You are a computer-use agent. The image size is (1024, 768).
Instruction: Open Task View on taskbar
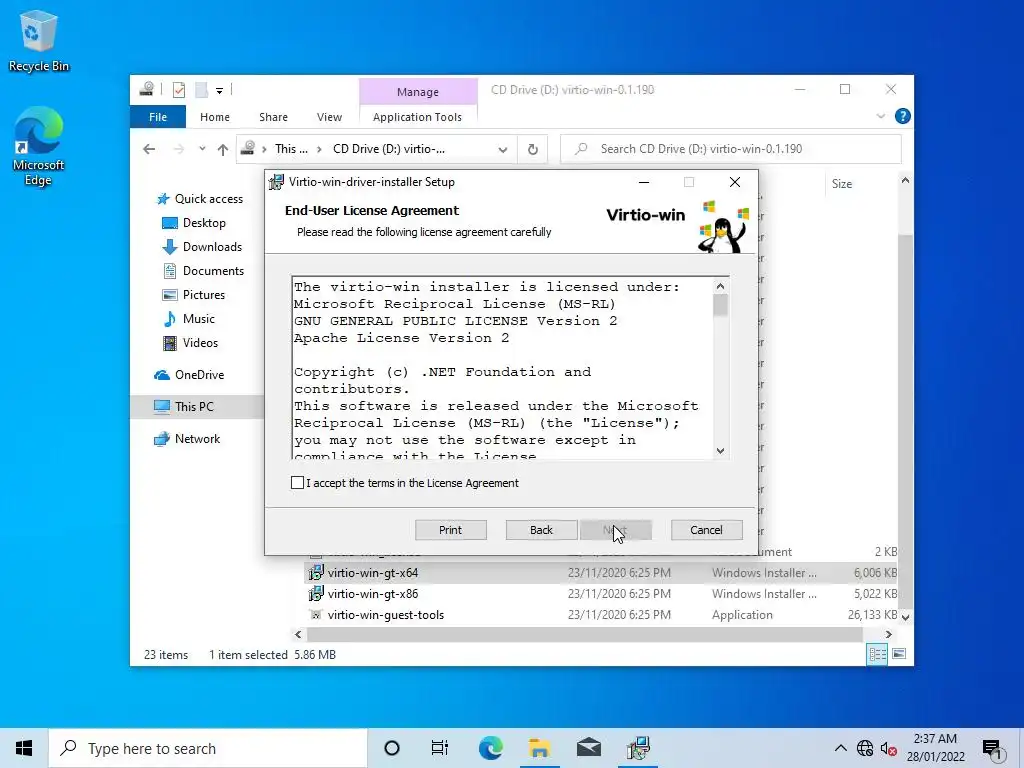pyautogui.click(x=440, y=748)
